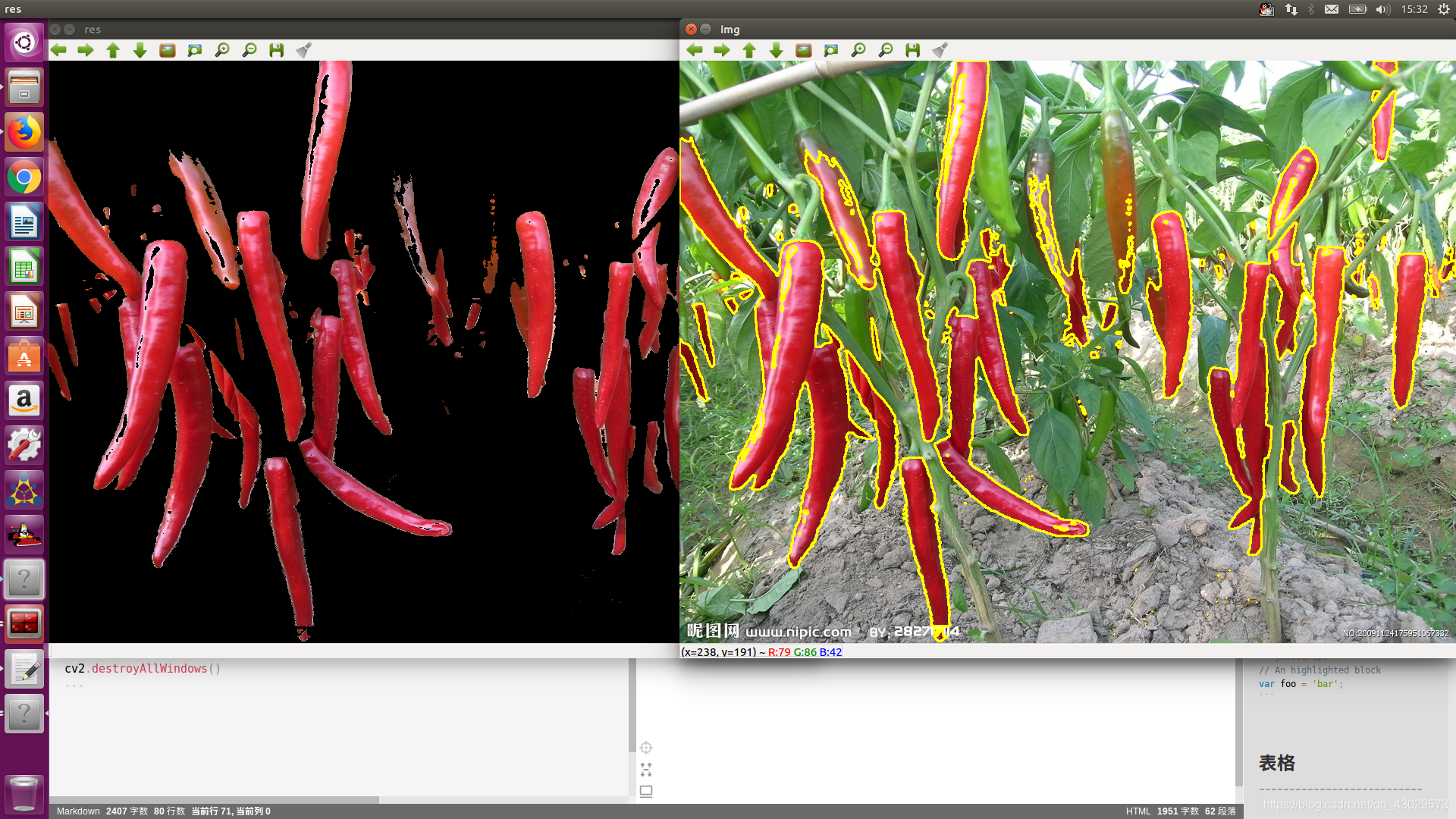This screenshot has width=1456, height=819.
Task: Open network indicator in top panel
Action: [1291, 9]
